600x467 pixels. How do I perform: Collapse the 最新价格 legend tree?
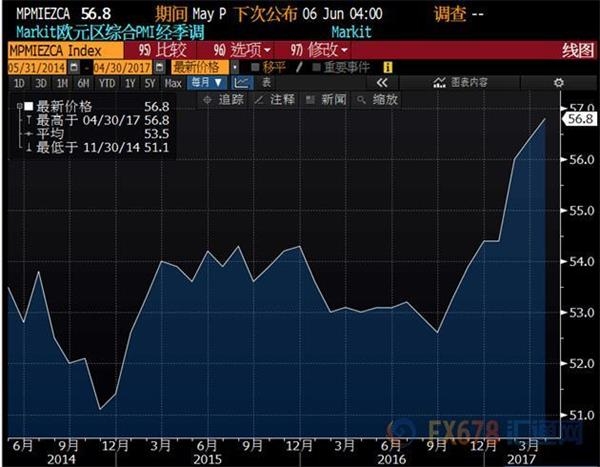(19, 106)
